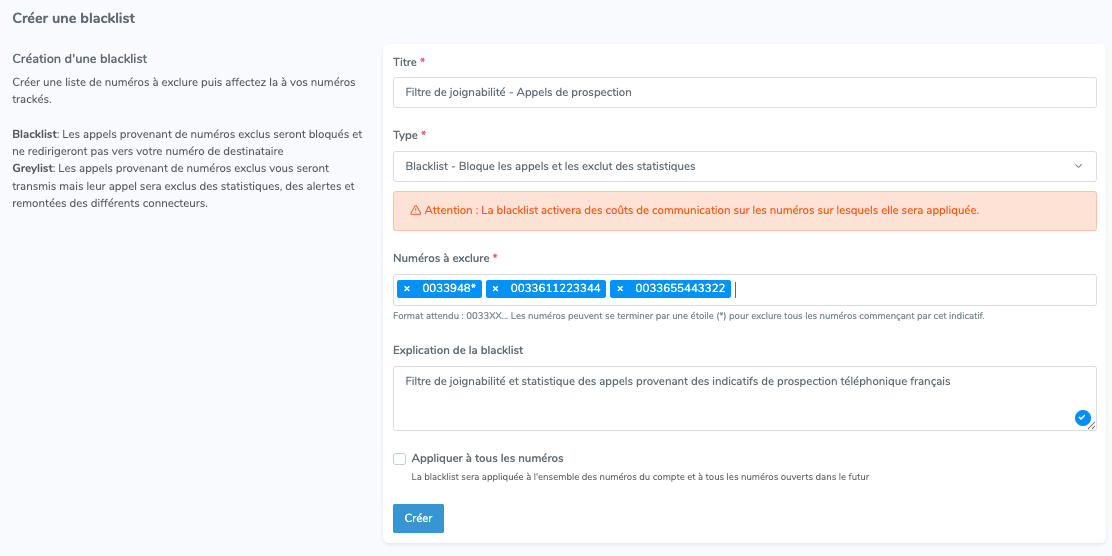Image resolution: width=1112 pixels, height=556 pixels.
Task: Click the 0033948* tag label
Action: click(x=449, y=289)
